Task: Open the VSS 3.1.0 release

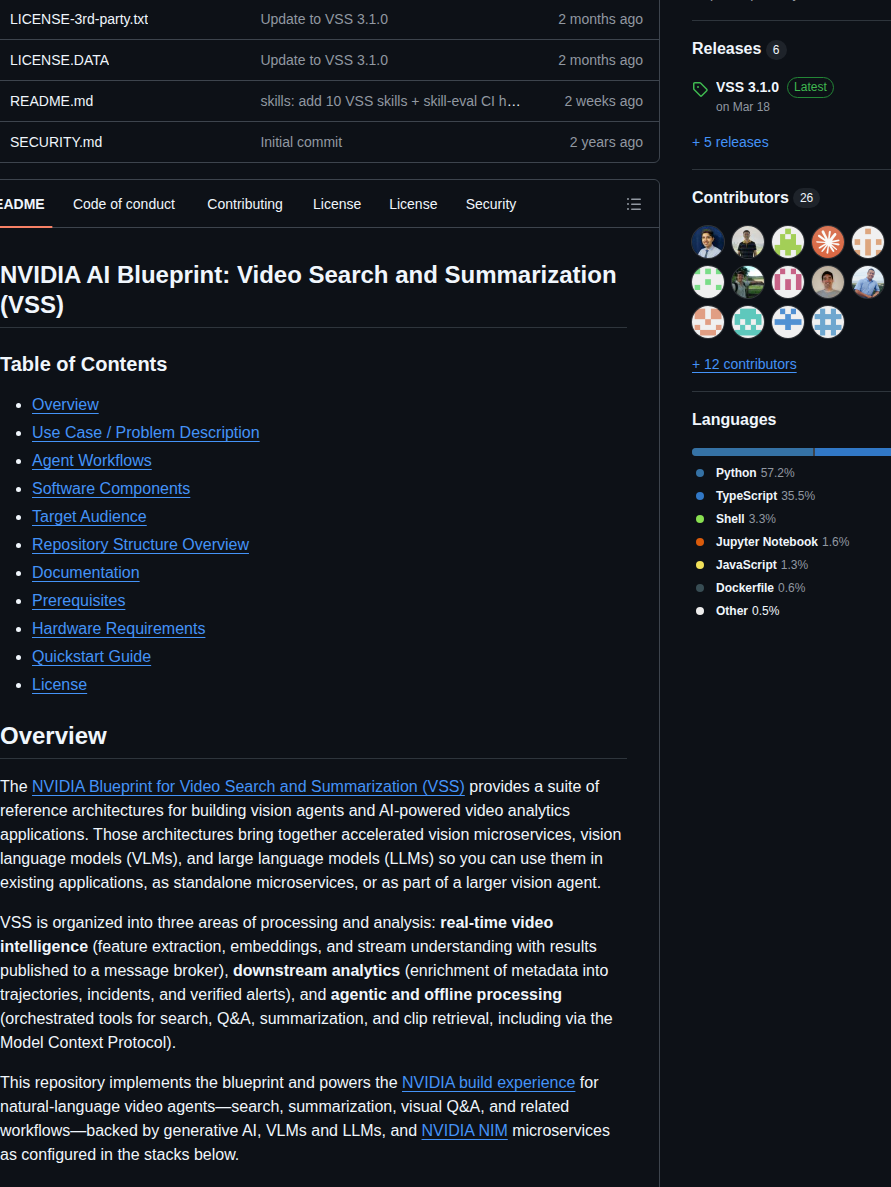Action: pyautogui.click(x=747, y=87)
